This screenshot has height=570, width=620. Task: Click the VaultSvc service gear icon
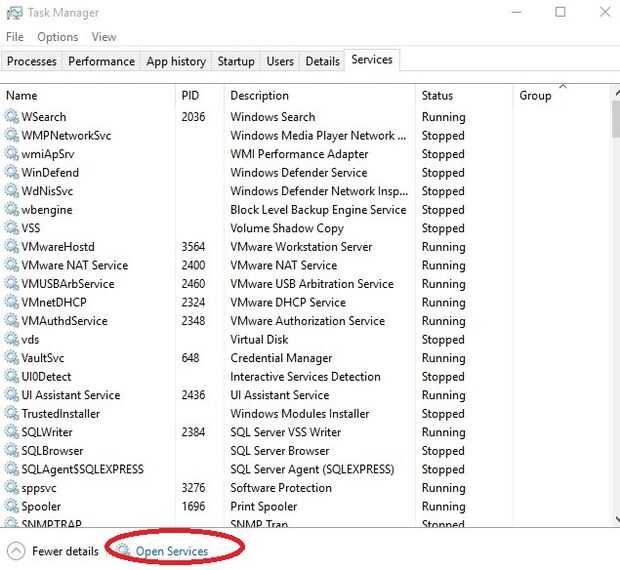coord(12,358)
